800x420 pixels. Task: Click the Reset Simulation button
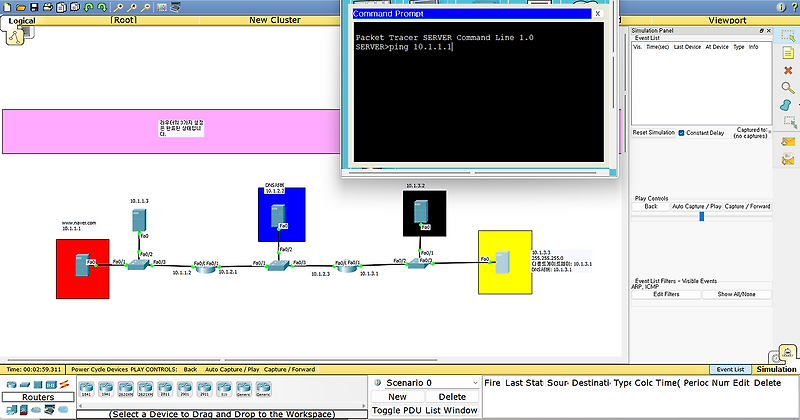[654, 133]
